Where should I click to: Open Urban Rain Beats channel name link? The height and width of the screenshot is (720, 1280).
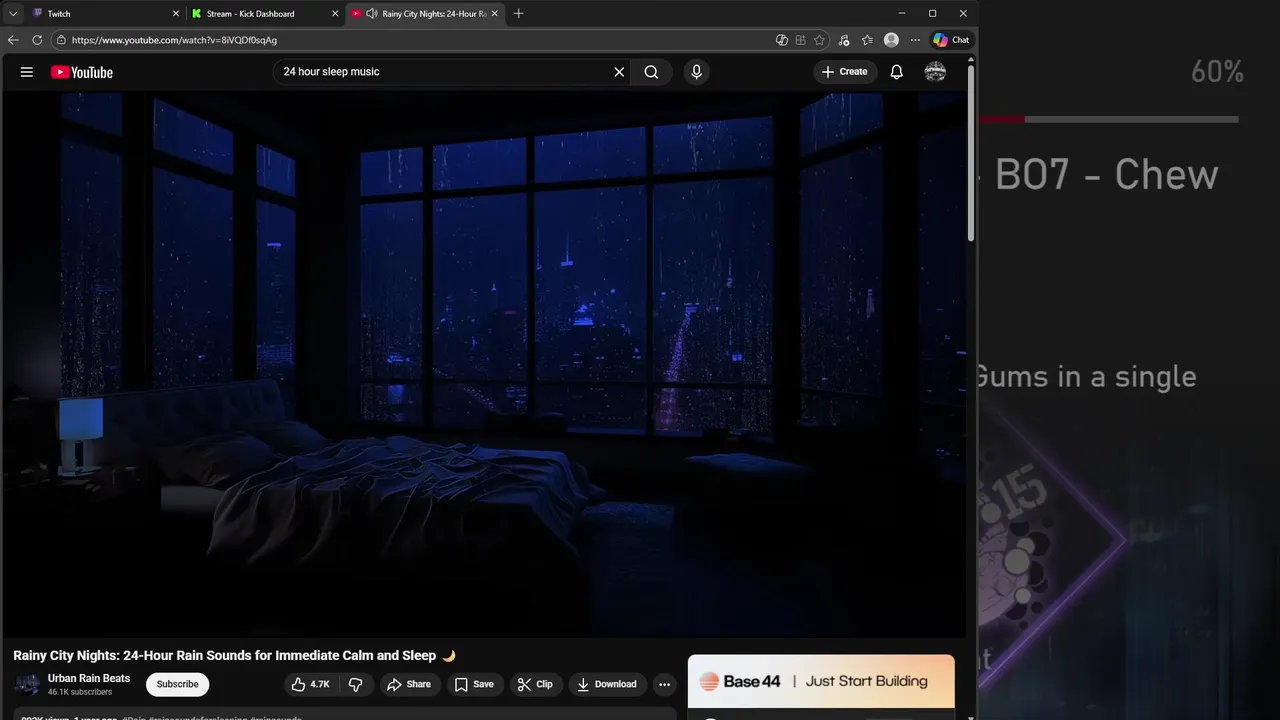[89, 678]
